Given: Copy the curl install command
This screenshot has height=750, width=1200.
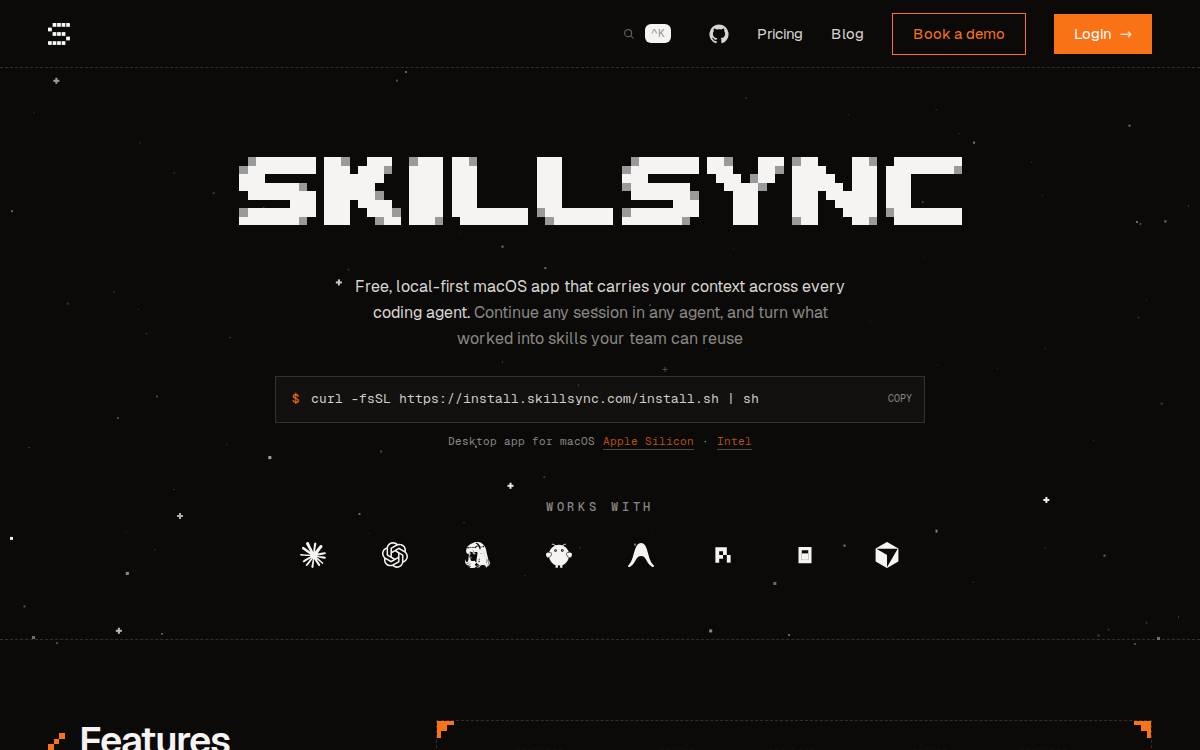Looking at the screenshot, I should (900, 398).
